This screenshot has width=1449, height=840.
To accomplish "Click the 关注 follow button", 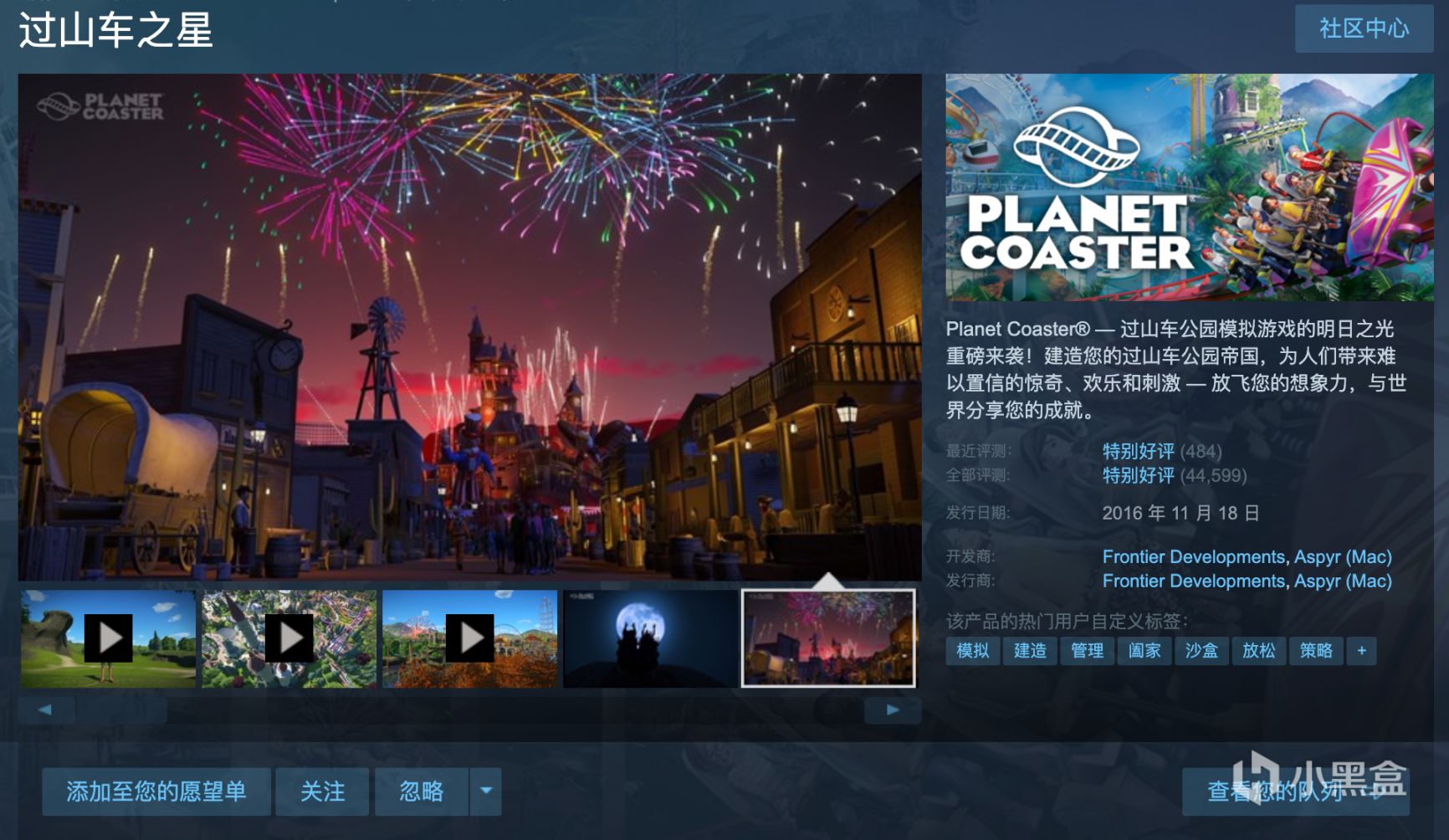I will 322,791.
